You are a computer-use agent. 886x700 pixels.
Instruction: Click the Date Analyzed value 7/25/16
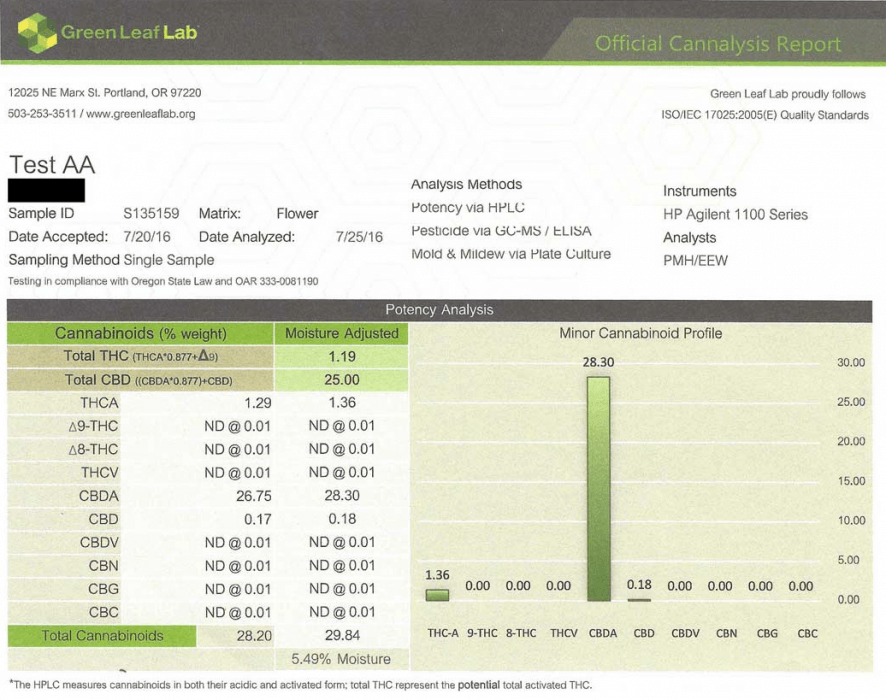point(359,237)
